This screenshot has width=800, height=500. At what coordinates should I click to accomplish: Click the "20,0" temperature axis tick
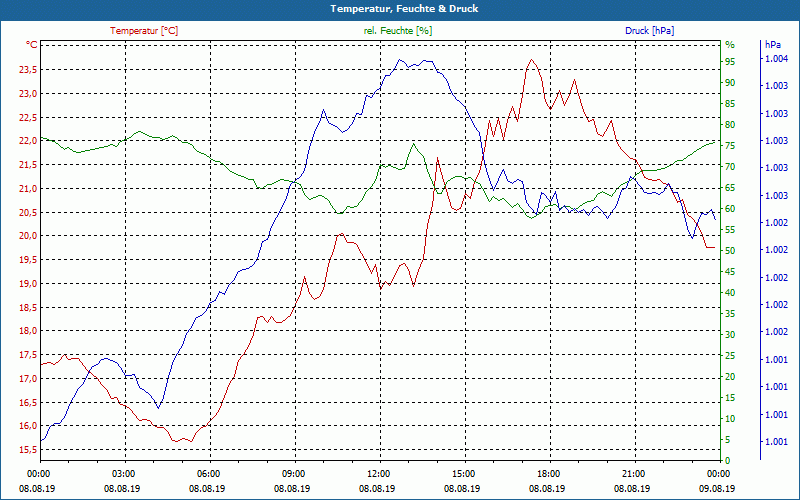tap(28, 236)
